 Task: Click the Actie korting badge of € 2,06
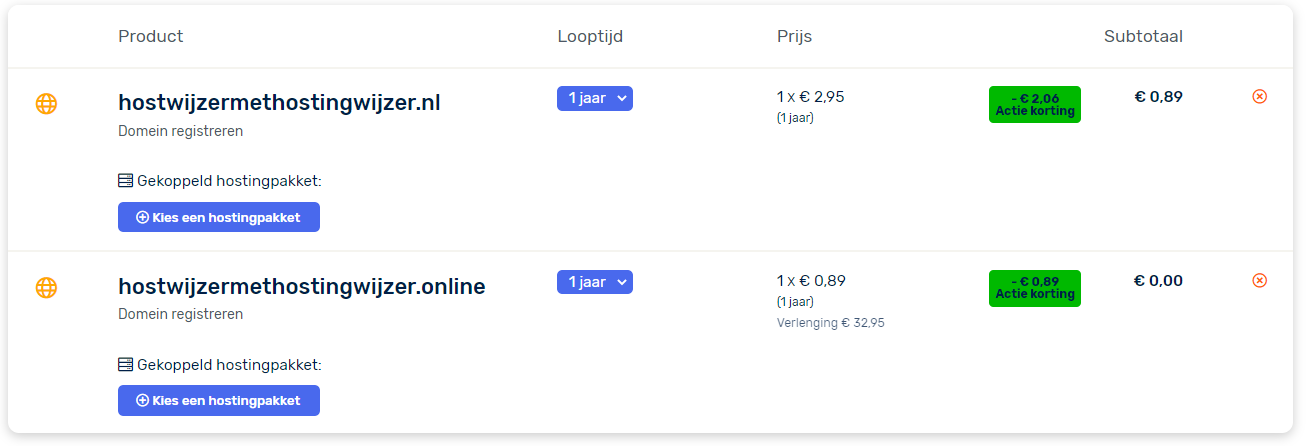[x=1034, y=105]
